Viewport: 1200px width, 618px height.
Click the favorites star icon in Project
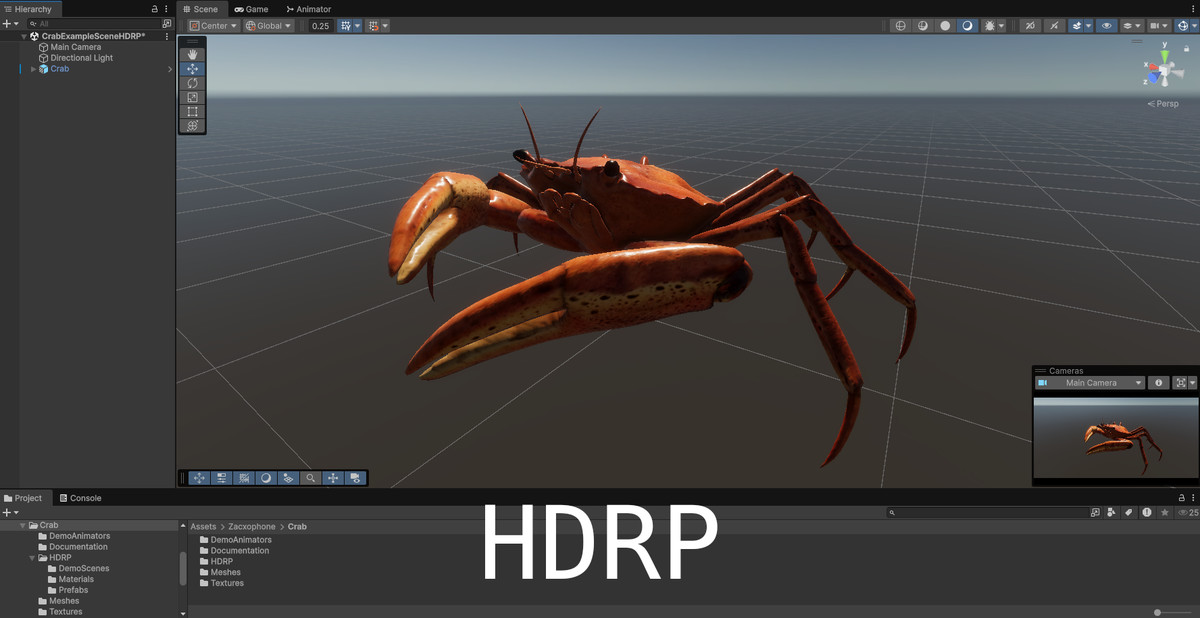click(x=1165, y=512)
